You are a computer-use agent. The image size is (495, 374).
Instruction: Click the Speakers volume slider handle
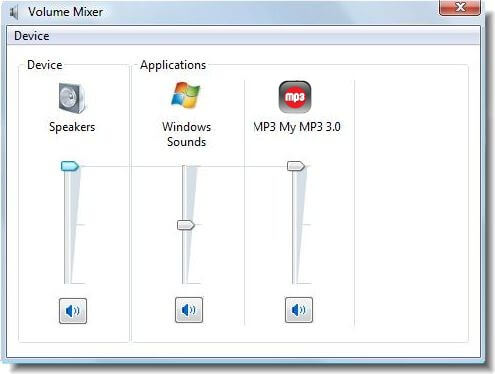[x=70, y=166]
